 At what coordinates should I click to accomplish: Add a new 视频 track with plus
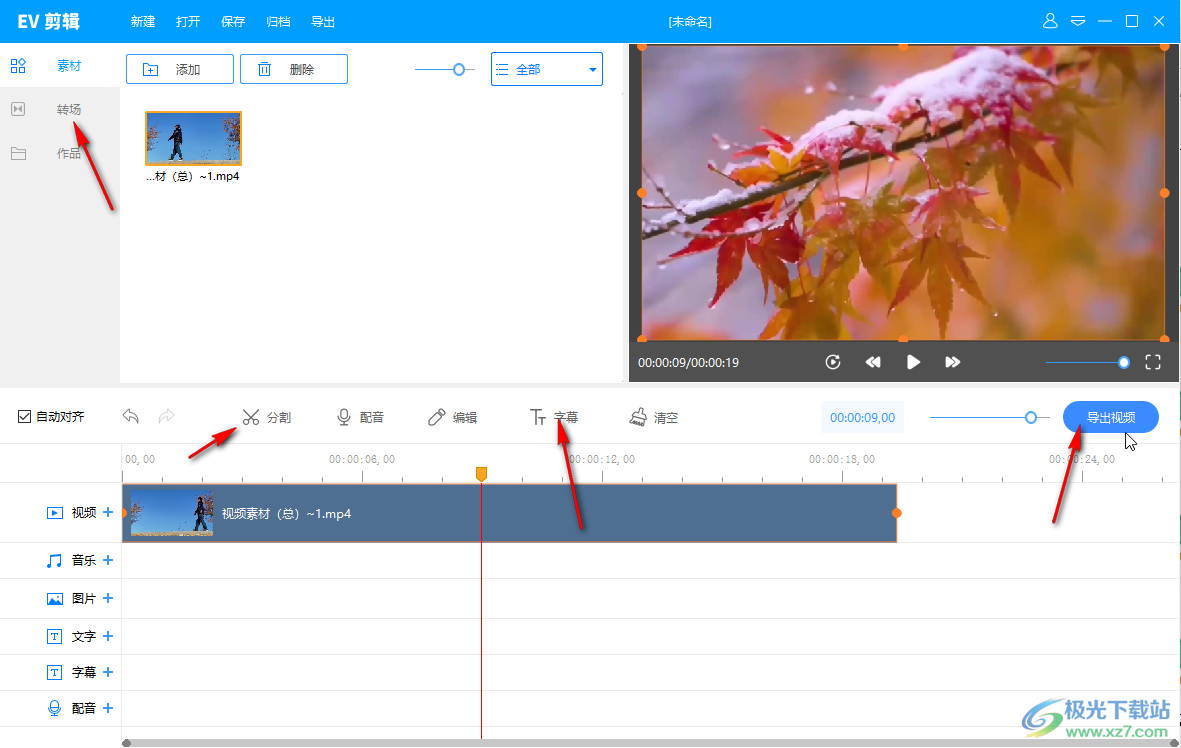pyautogui.click(x=108, y=512)
